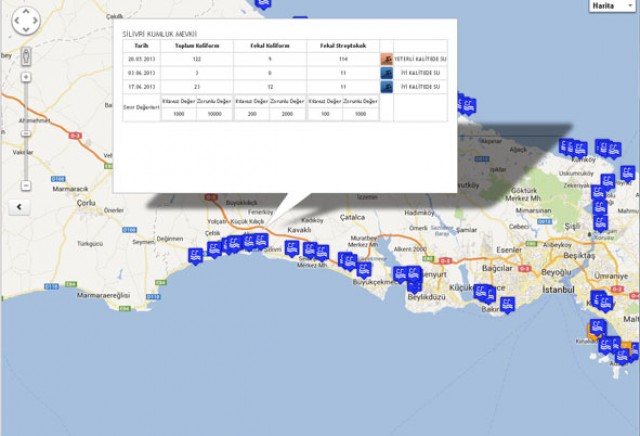Select the beach marker right of Bakırköy label
The image size is (640, 436).
coord(507,305)
